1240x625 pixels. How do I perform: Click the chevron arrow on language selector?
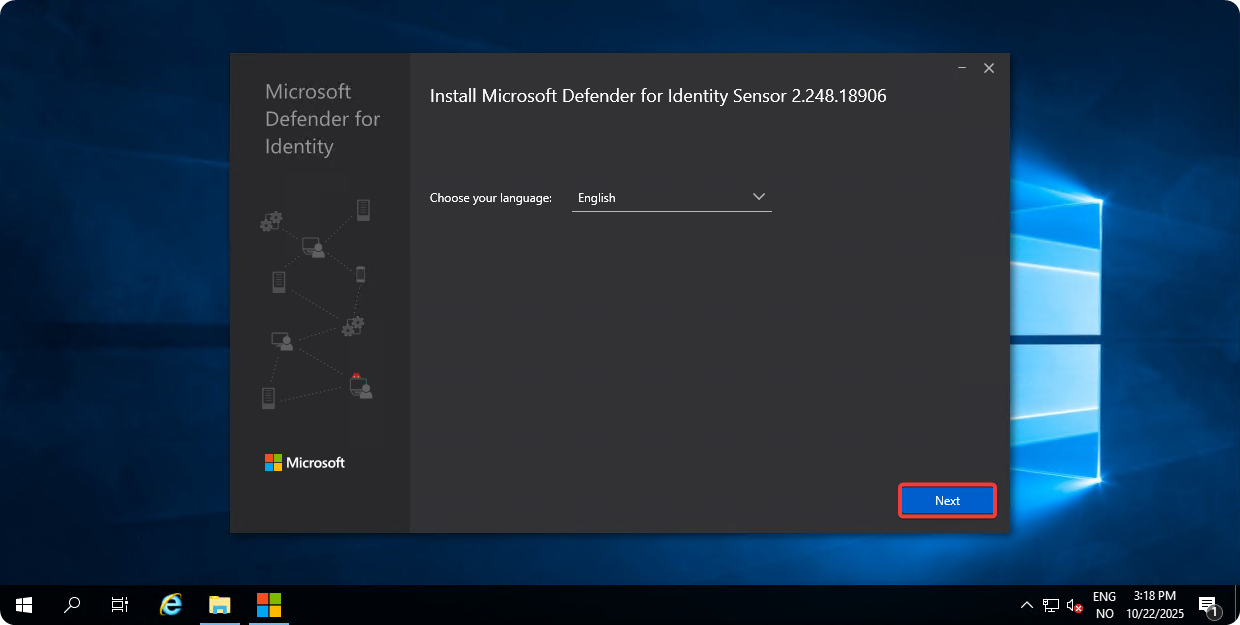click(x=758, y=197)
